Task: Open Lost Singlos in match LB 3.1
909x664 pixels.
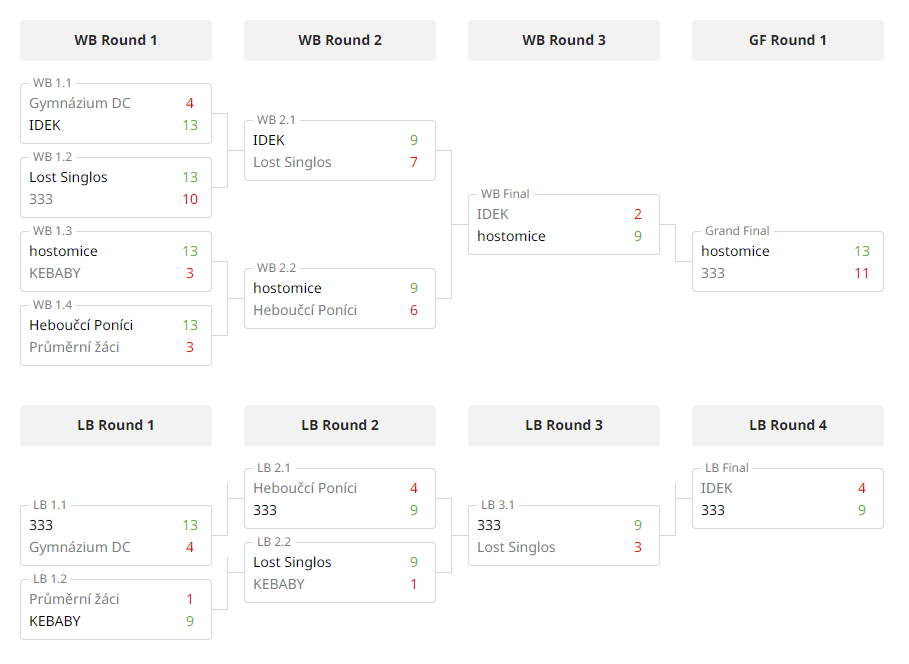Action: click(x=517, y=547)
